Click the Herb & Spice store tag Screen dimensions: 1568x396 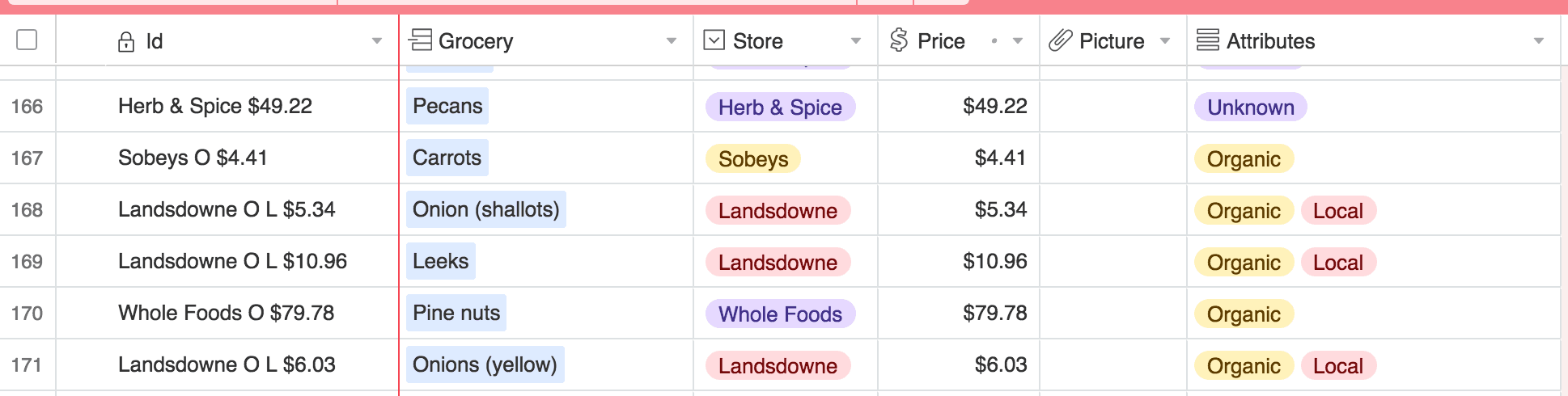click(780, 107)
